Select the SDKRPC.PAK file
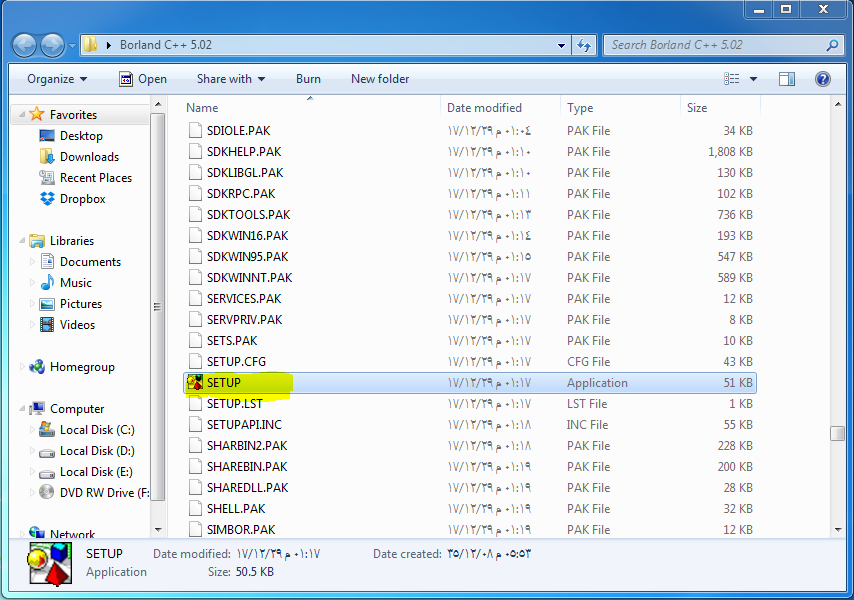Screen dimensions: 854x600 pyautogui.click(x=241, y=194)
